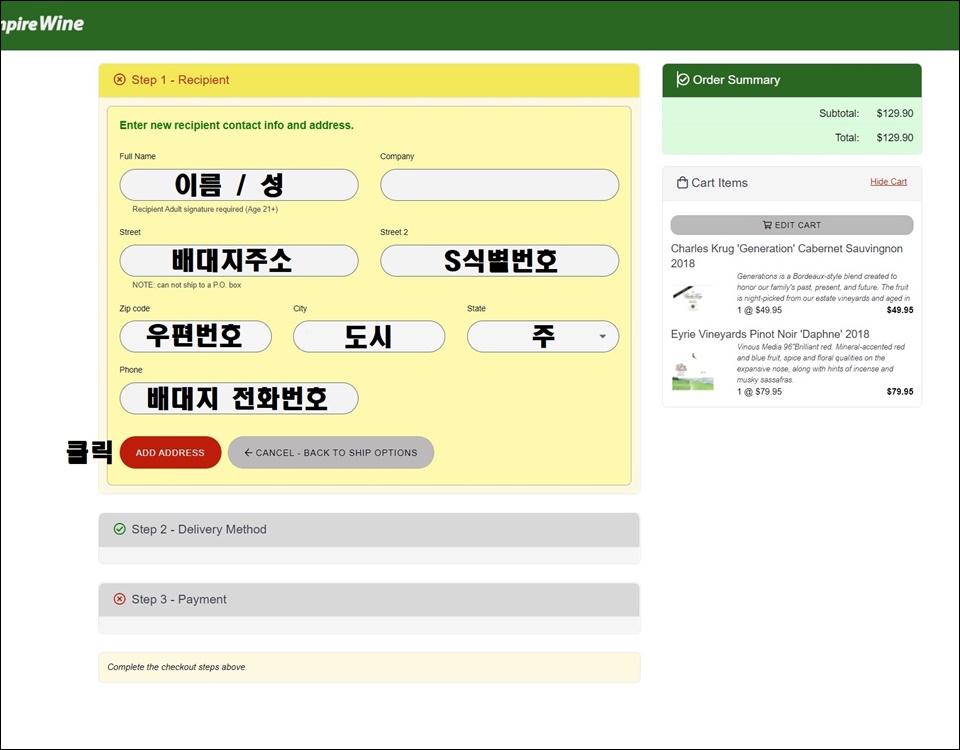
Task: Click the Step 3 Payment error icon
Action: coord(119,599)
